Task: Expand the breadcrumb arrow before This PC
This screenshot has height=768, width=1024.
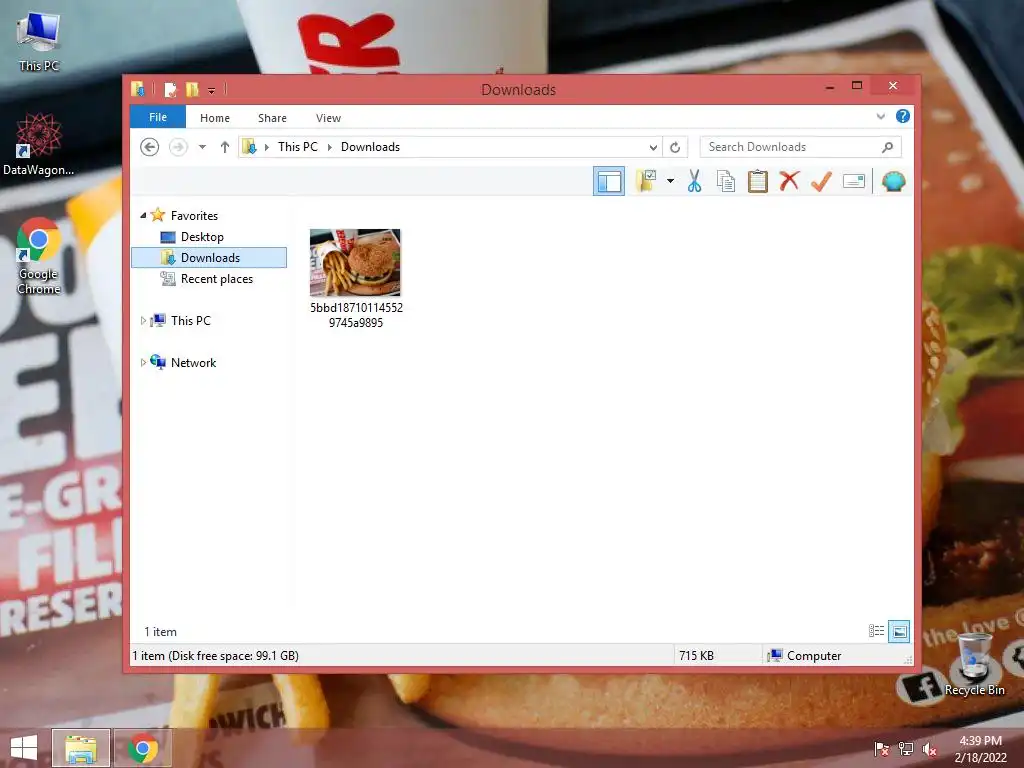Action: point(266,147)
